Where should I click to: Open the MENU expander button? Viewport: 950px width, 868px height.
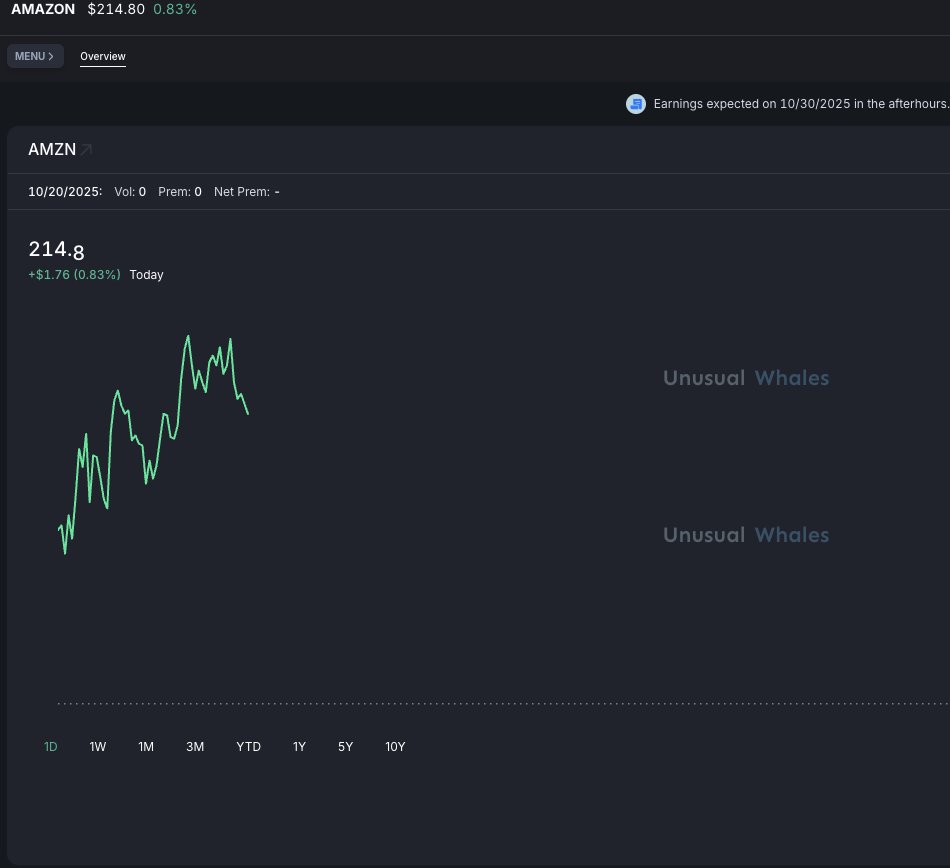tap(35, 56)
